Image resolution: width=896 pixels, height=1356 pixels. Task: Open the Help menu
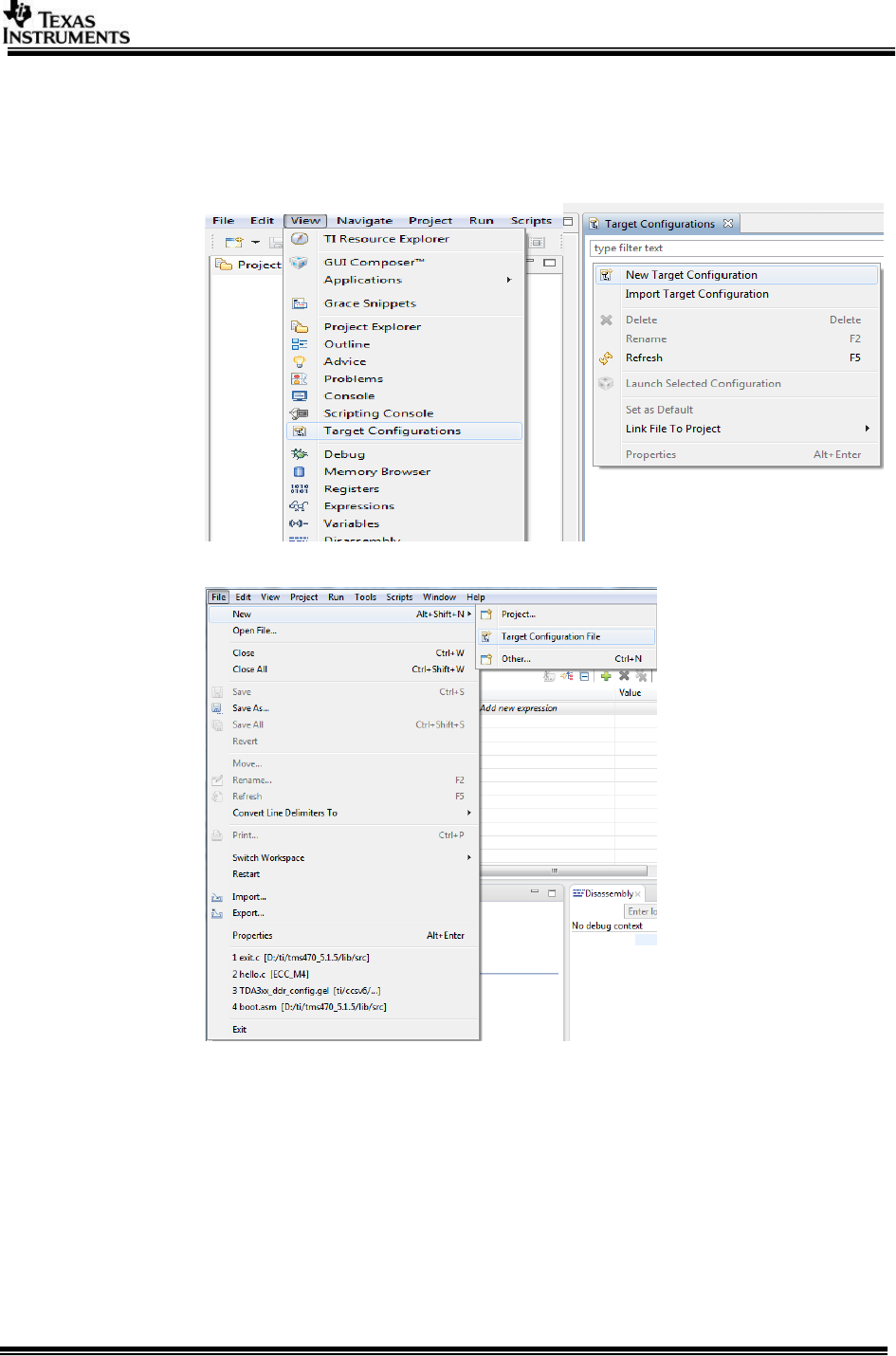pos(476,597)
